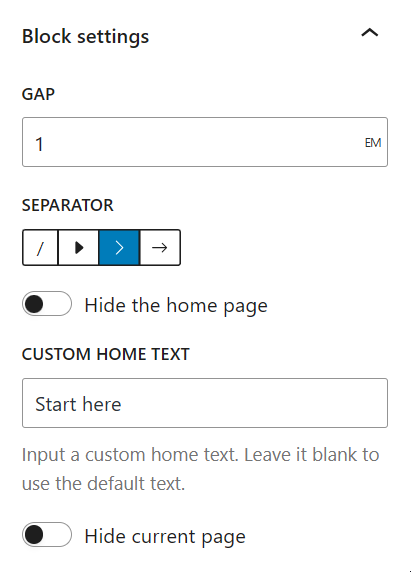Click the custom home text help description
411x572 pixels.
pos(201,469)
